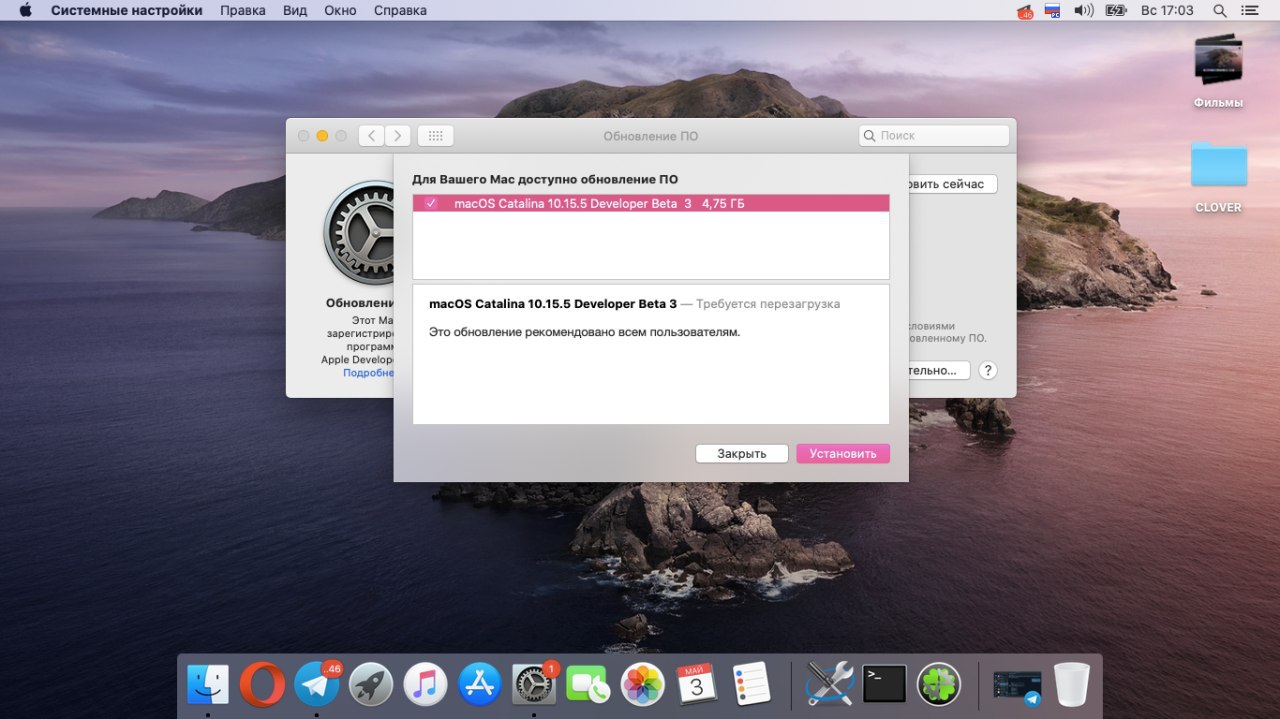
Task: Click the battery status icon
Action: coord(1116,10)
